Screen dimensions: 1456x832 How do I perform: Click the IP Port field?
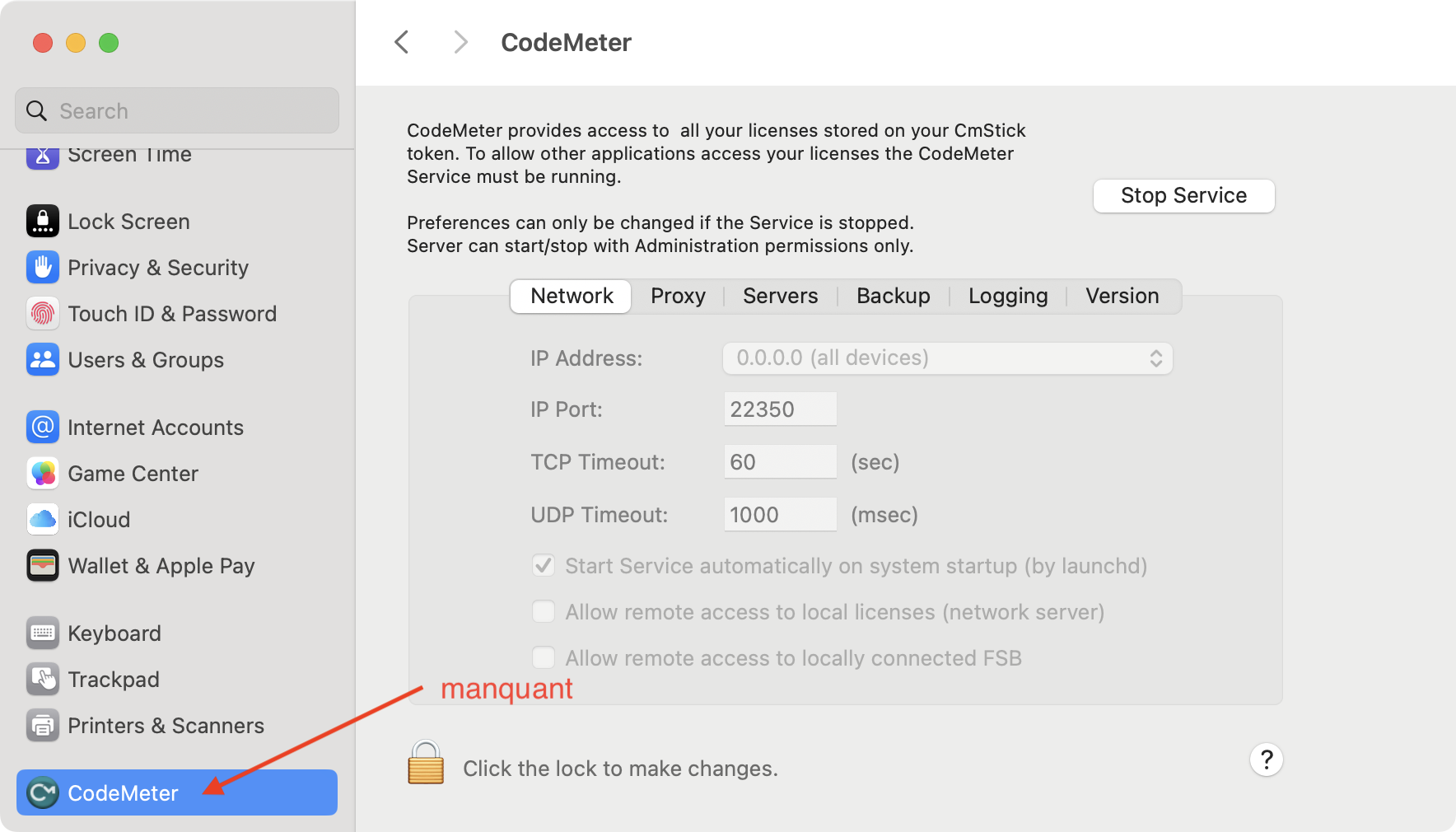[x=780, y=409]
